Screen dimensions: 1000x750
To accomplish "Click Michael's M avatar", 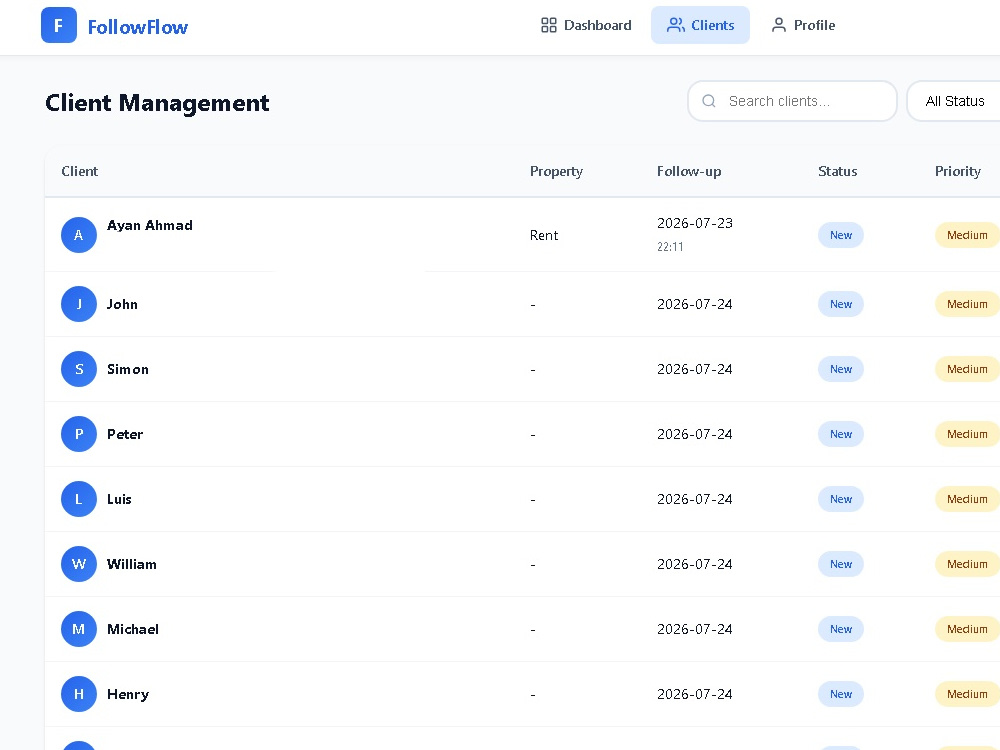I will pyautogui.click(x=78, y=629).
